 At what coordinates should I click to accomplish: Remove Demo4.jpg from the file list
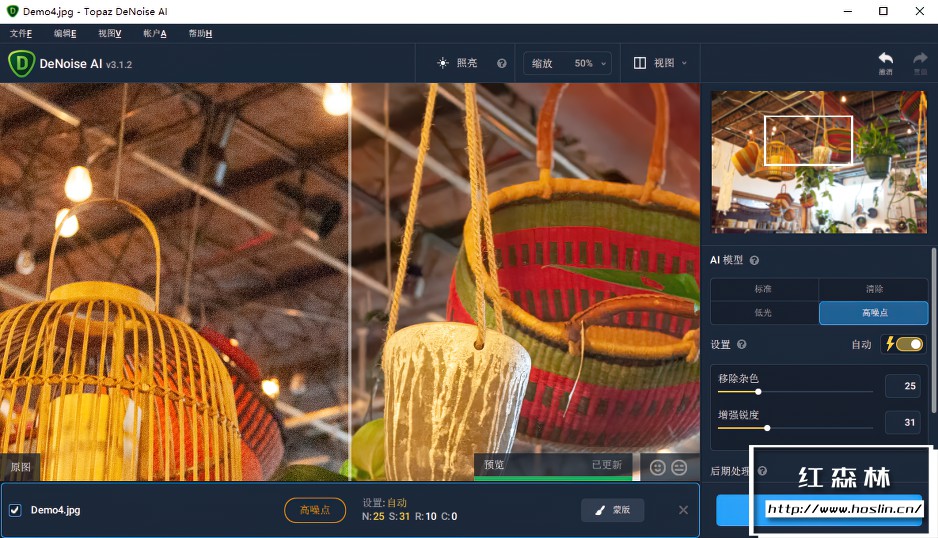click(x=683, y=510)
